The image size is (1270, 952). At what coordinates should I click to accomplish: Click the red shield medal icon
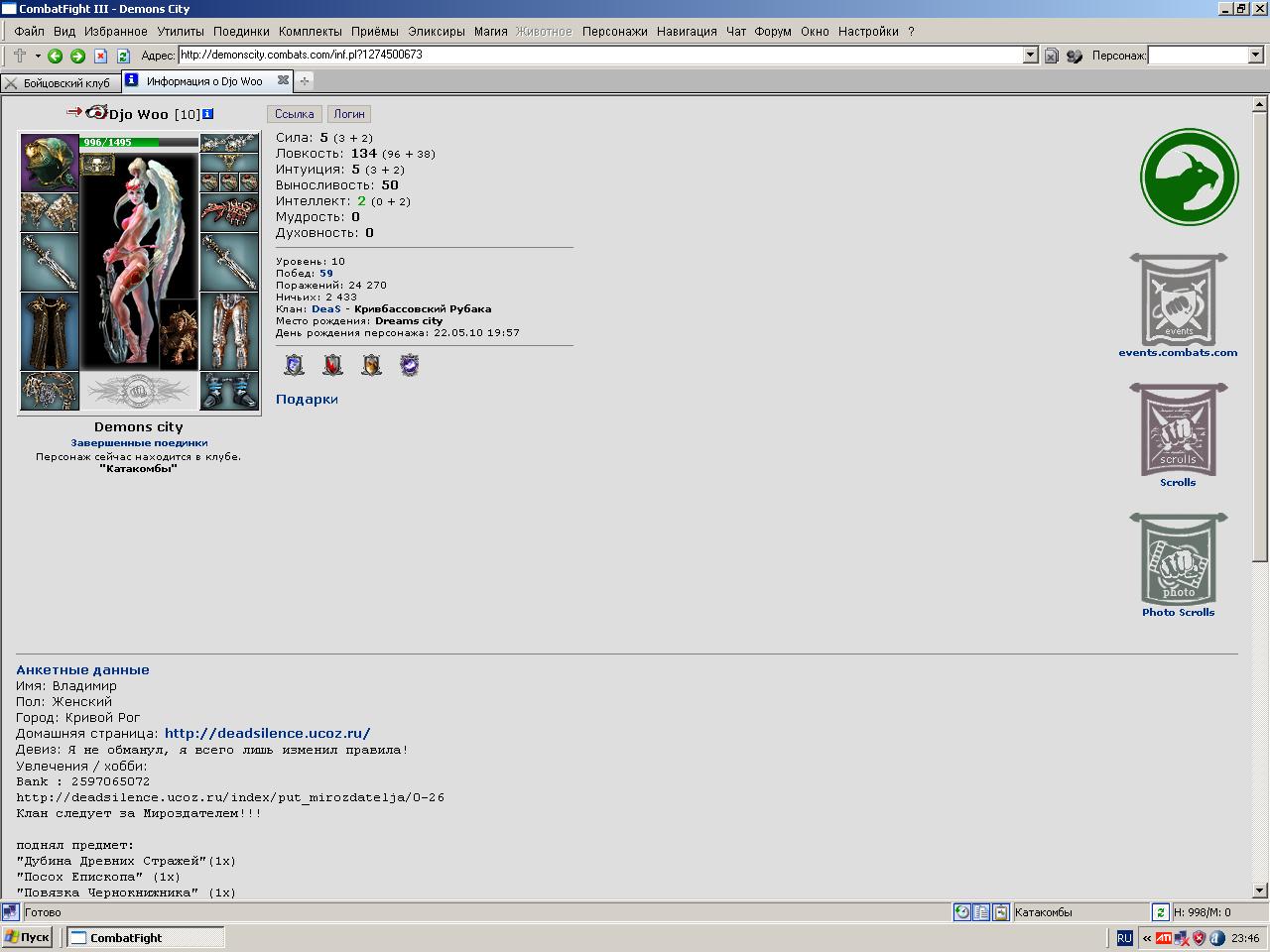tap(332, 365)
